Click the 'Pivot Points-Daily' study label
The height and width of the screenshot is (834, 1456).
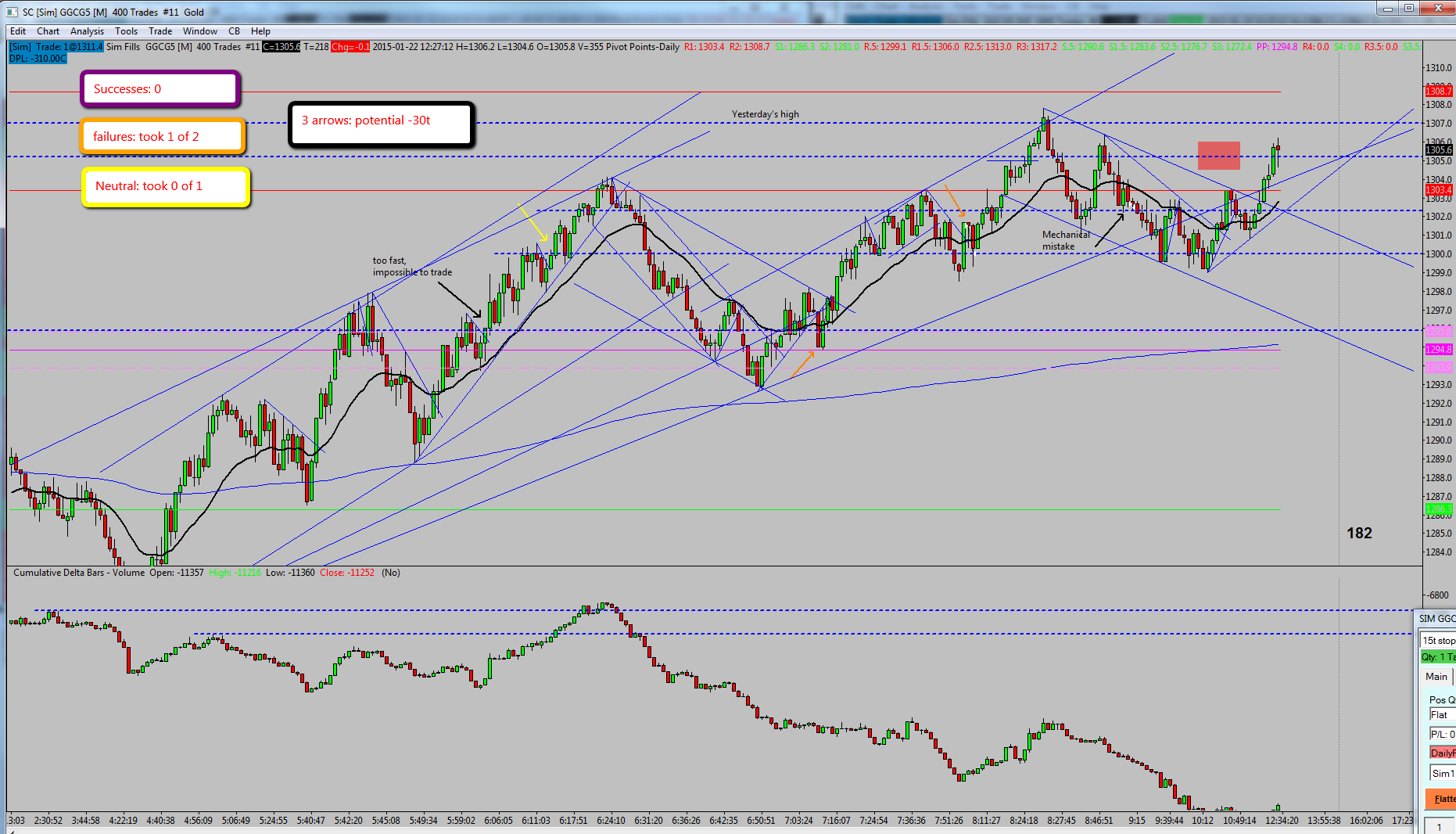(643, 47)
